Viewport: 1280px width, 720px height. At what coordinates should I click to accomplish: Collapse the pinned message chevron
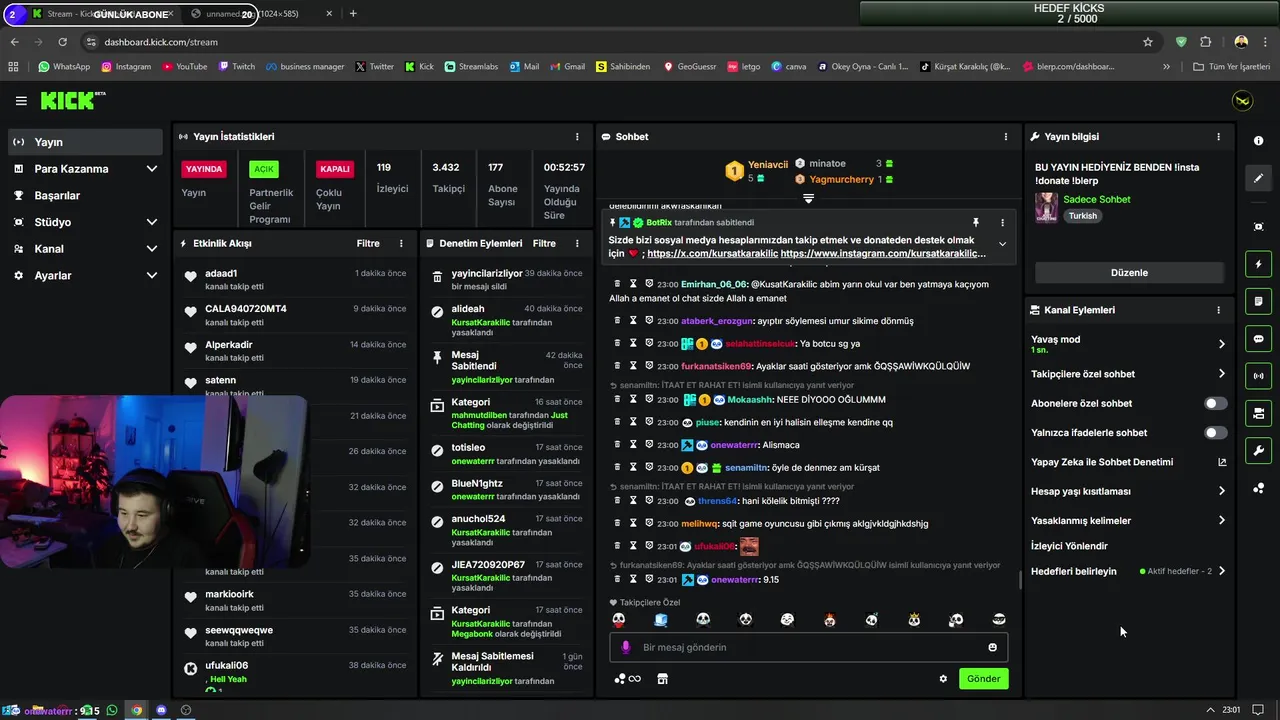pos(1002,244)
